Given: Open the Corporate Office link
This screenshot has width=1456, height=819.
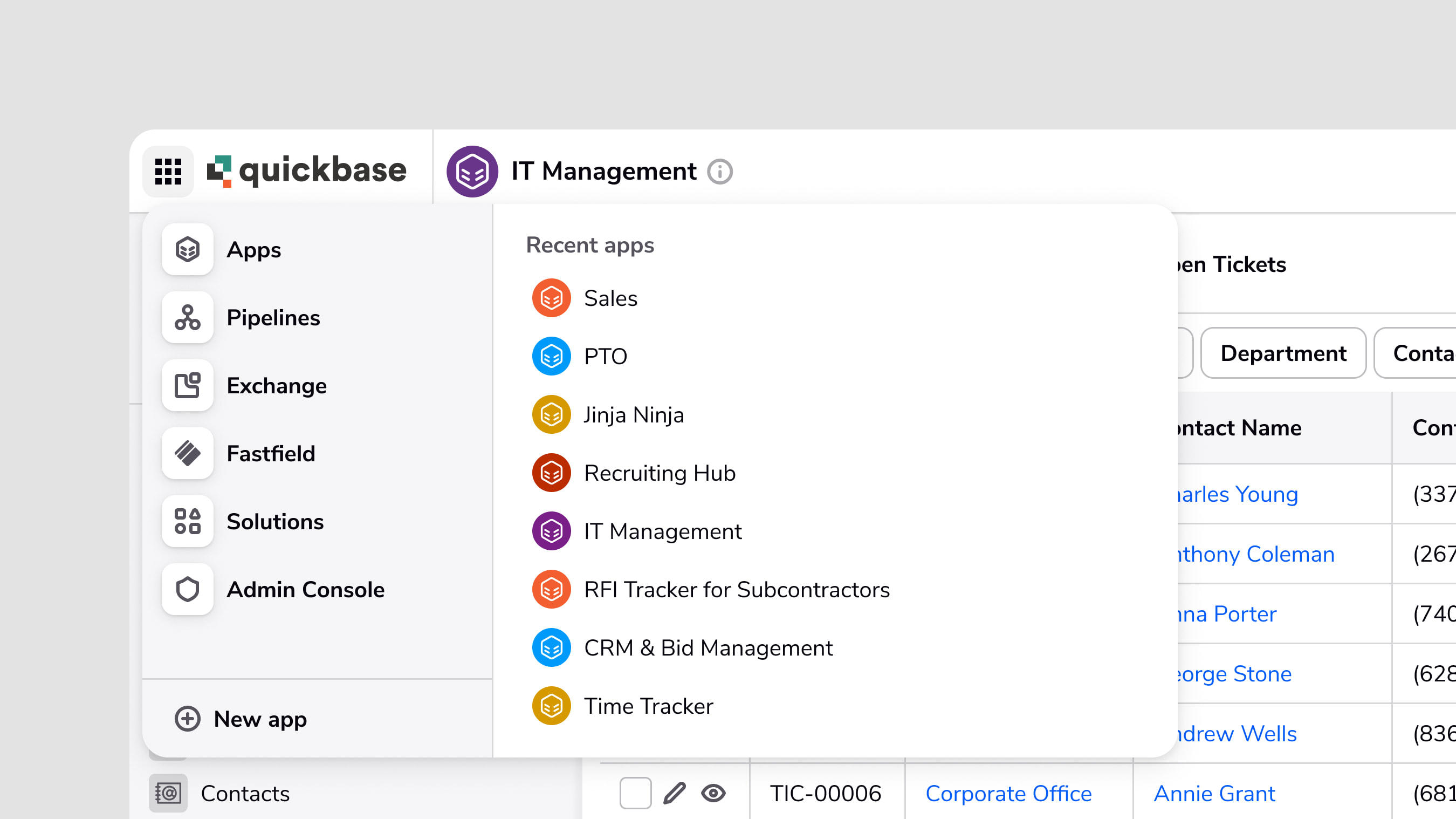Looking at the screenshot, I should click(x=1008, y=793).
